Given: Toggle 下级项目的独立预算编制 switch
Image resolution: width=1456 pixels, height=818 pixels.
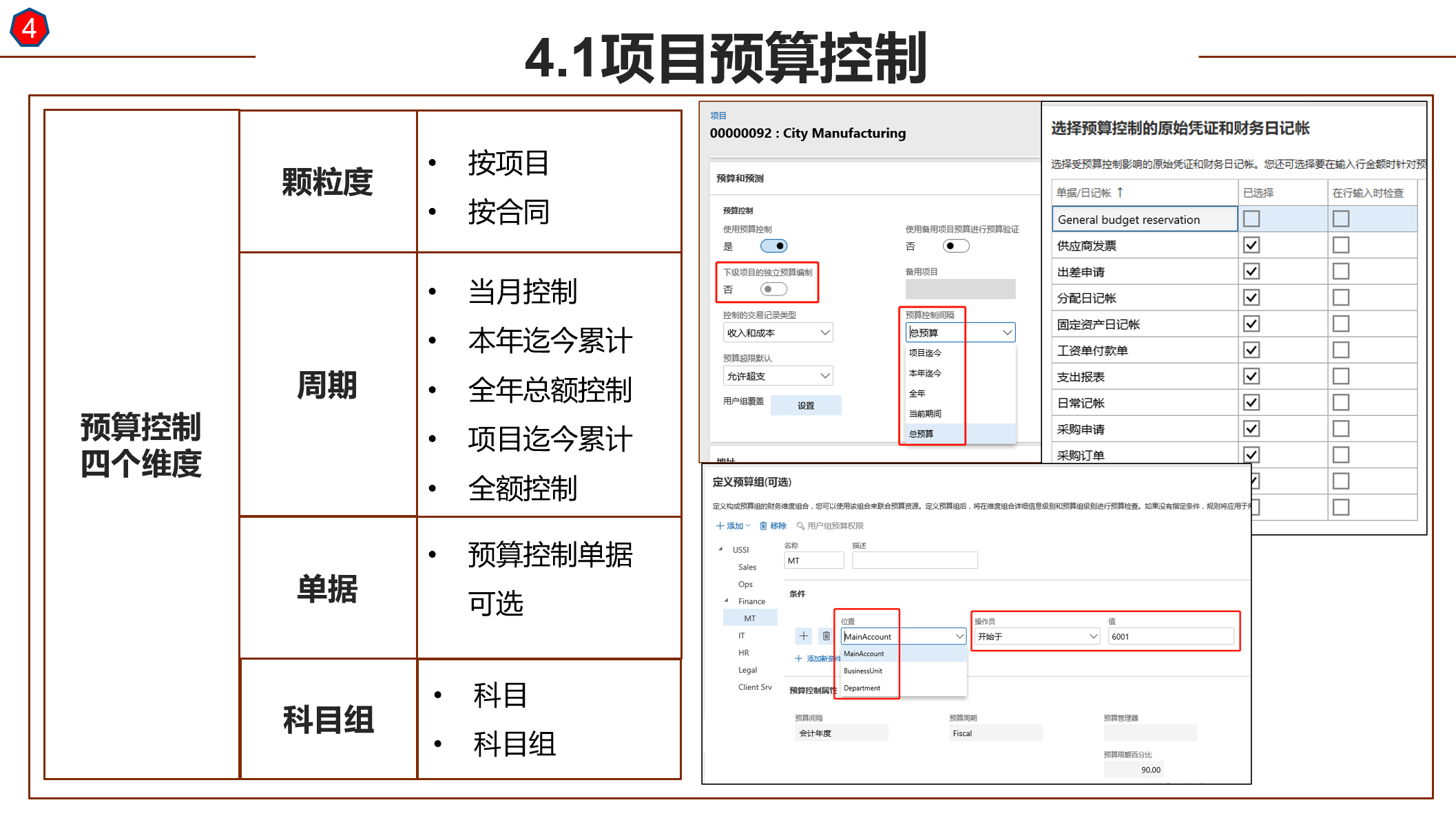Looking at the screenshot, I should coord(773,289).
